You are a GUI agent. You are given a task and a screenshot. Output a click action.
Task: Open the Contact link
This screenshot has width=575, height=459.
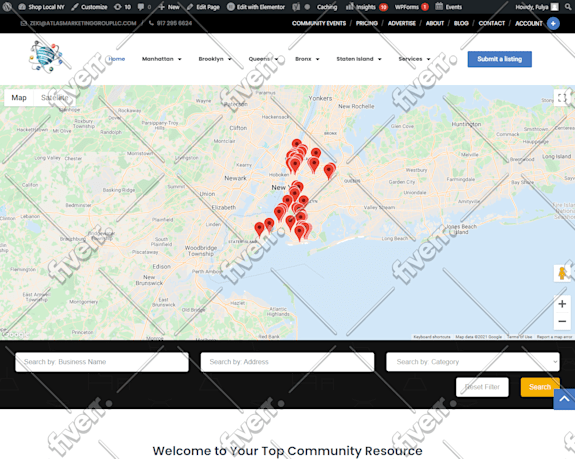click(491, 23)
